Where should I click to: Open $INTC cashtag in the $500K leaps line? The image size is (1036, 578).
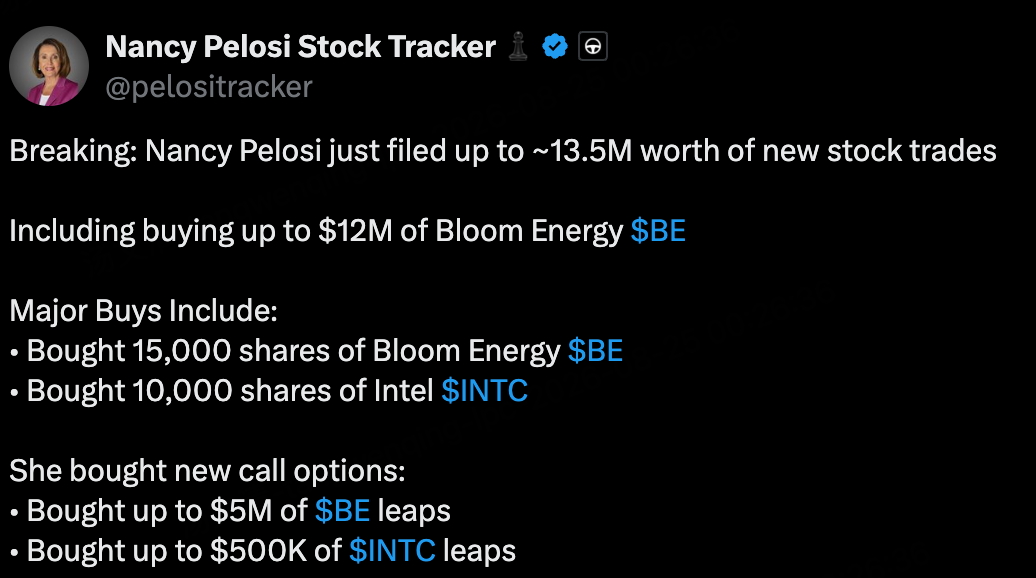[x=392, y=551]
